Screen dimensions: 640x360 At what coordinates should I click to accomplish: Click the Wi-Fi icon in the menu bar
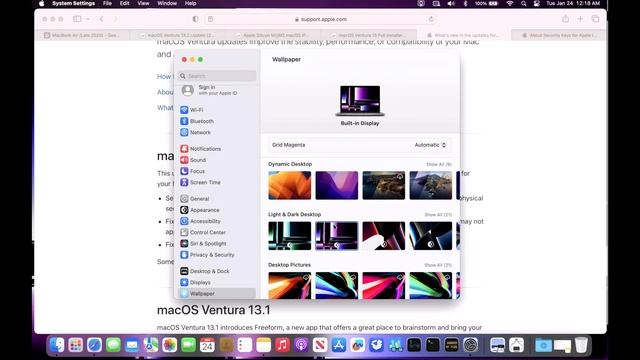pyautogui.click(x=510, y=3)
